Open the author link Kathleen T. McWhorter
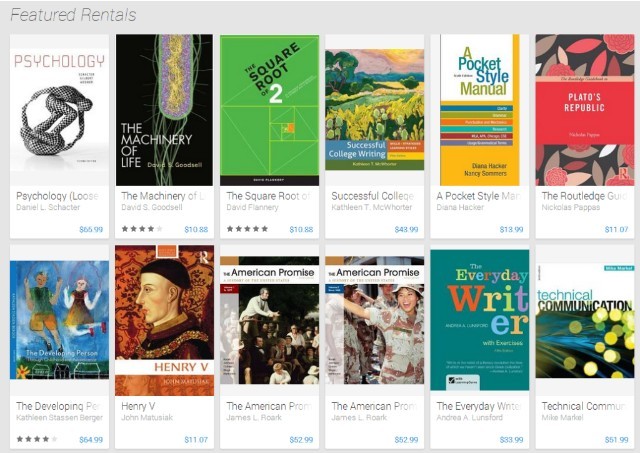 point(372,207)
